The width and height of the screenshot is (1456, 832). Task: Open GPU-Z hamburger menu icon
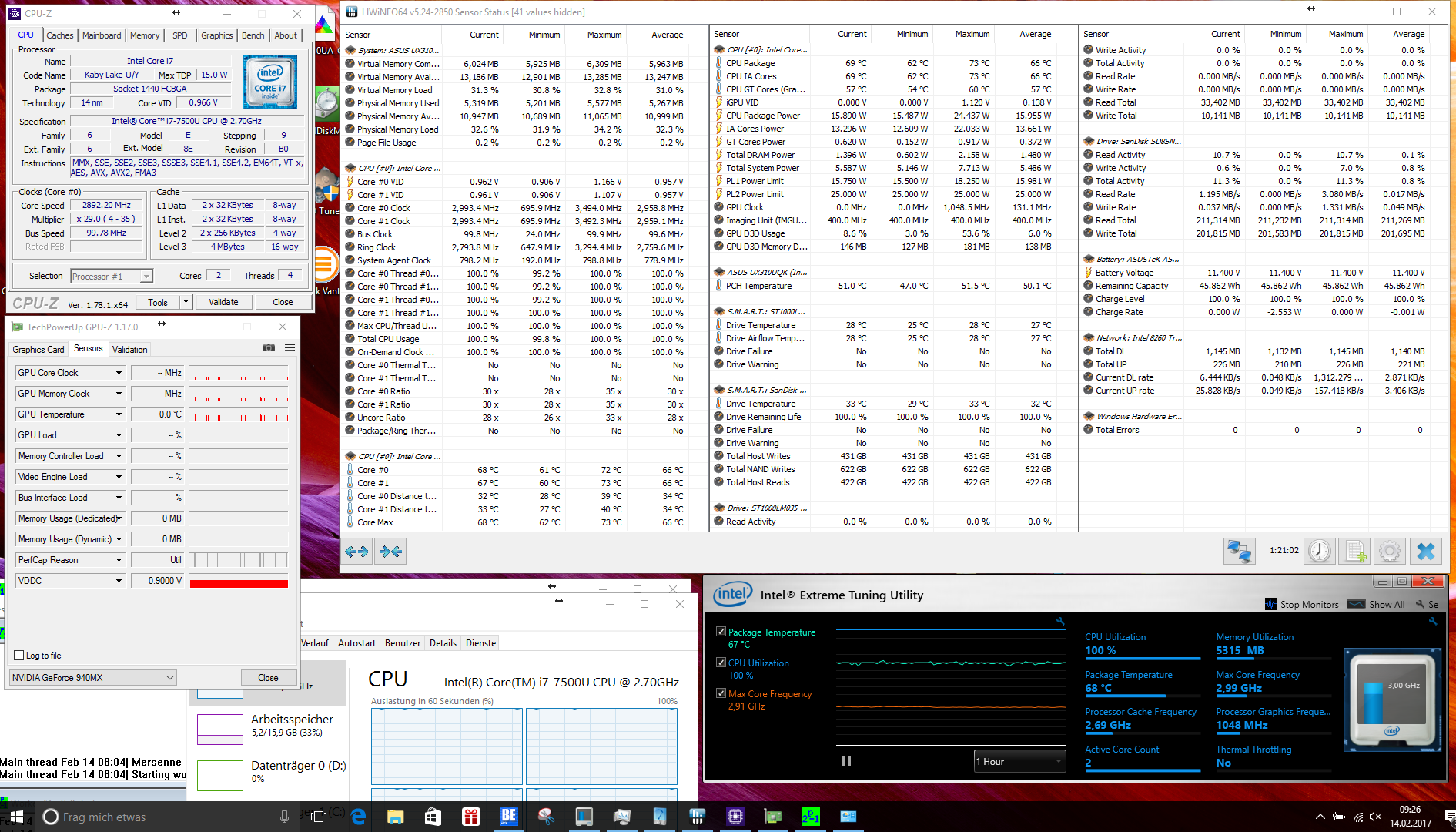290,348
